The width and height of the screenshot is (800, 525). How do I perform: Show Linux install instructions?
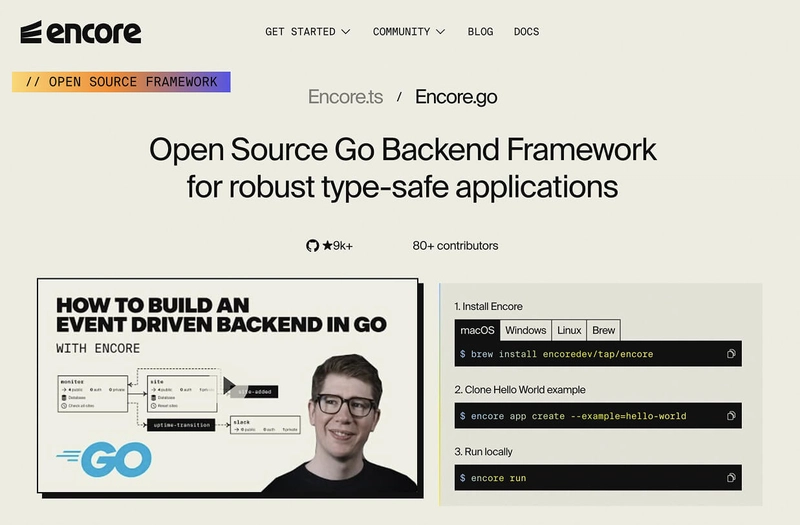point(569,330)
